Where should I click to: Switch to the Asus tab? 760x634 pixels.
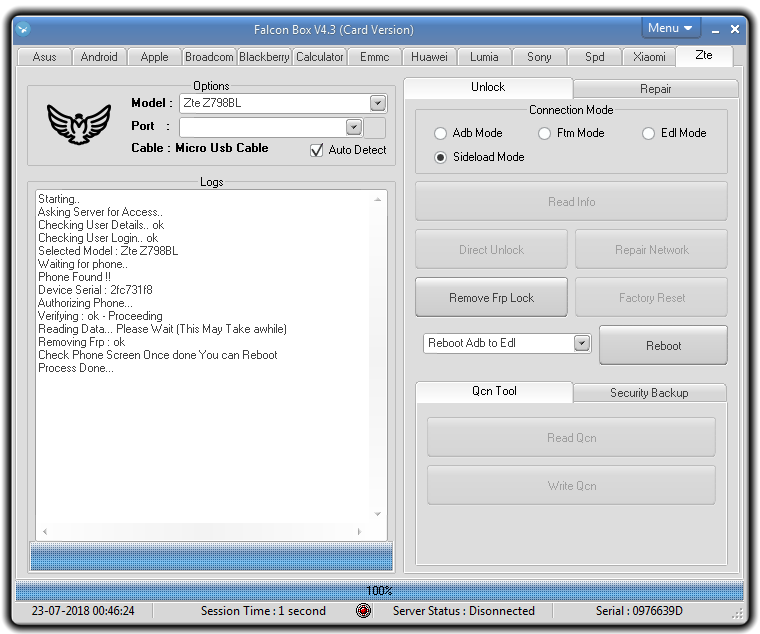pyautogui.click(x=44, y=57)
